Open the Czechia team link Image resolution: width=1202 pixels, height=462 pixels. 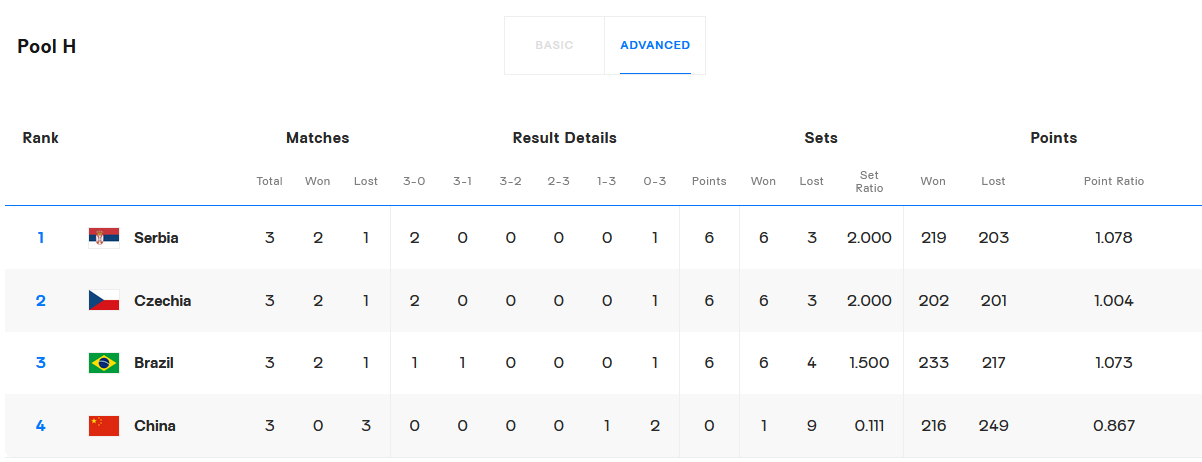[162, 301]
